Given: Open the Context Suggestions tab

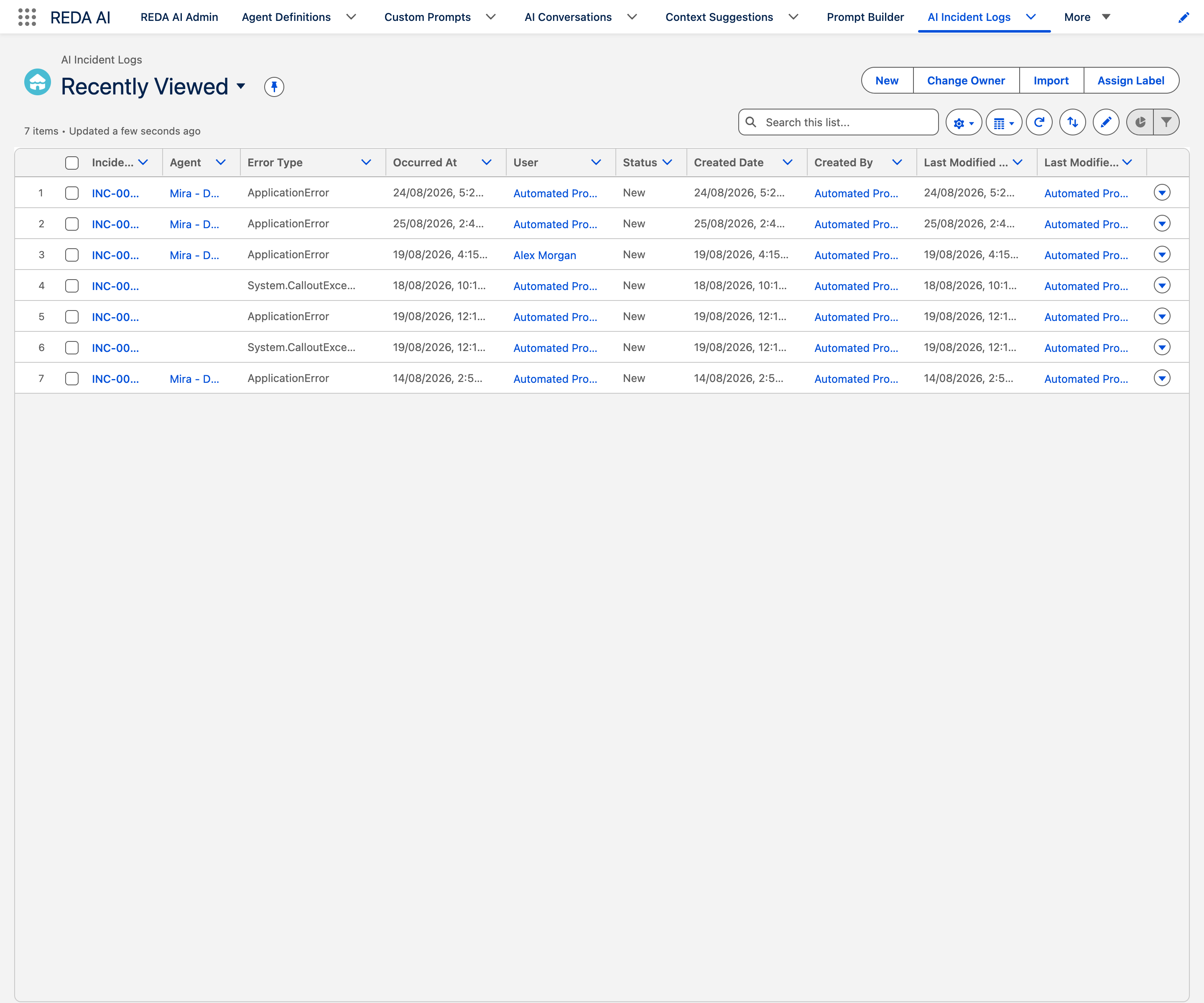Looking at the screenshot, I should point(719,17).
